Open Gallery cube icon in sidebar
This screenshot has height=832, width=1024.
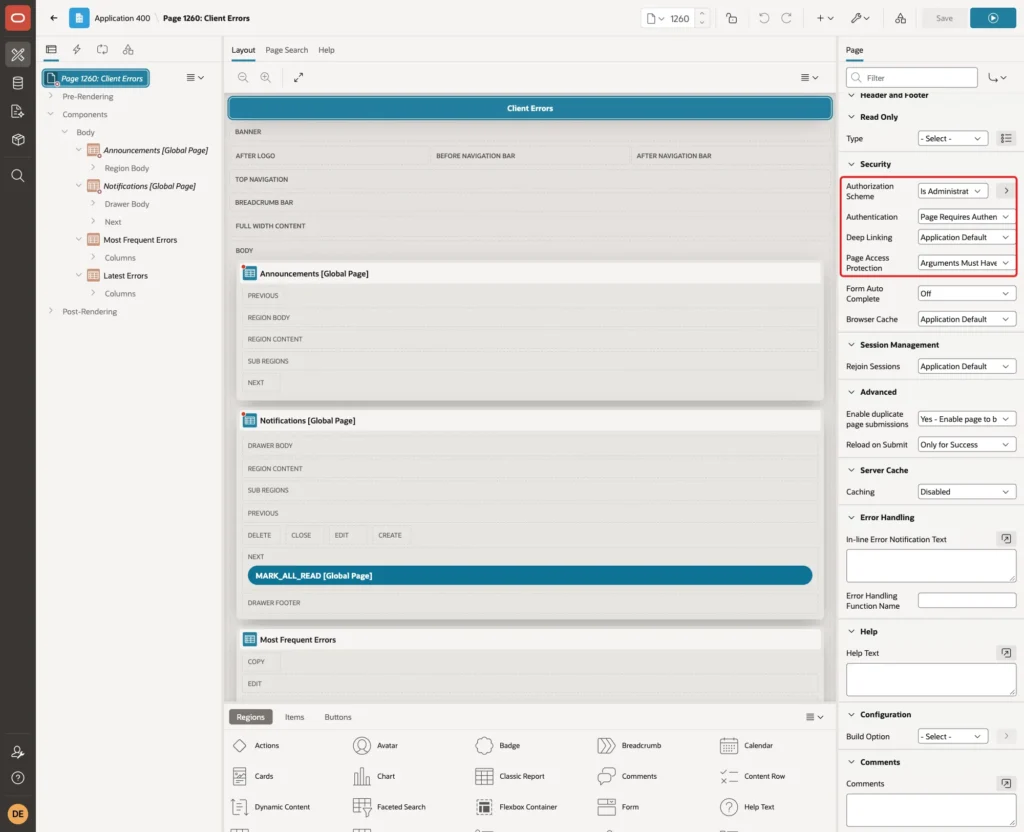(18, 140)
